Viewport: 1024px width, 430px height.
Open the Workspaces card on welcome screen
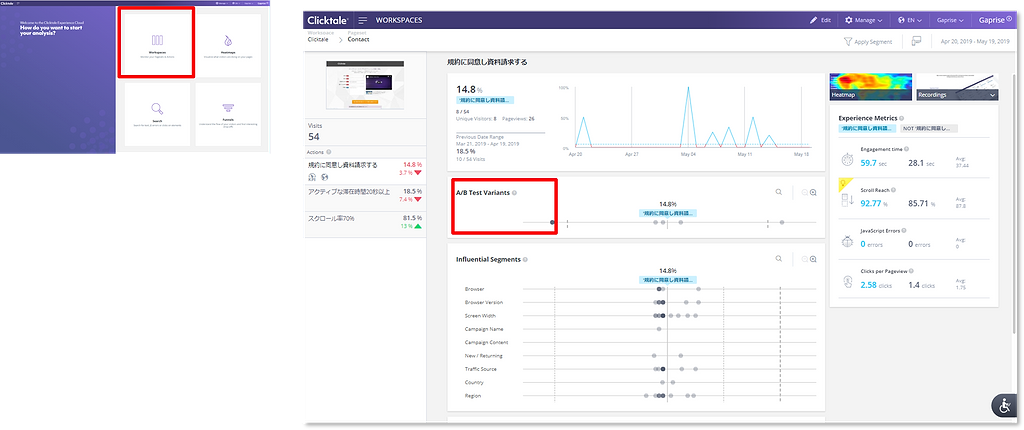pos(156,43)
